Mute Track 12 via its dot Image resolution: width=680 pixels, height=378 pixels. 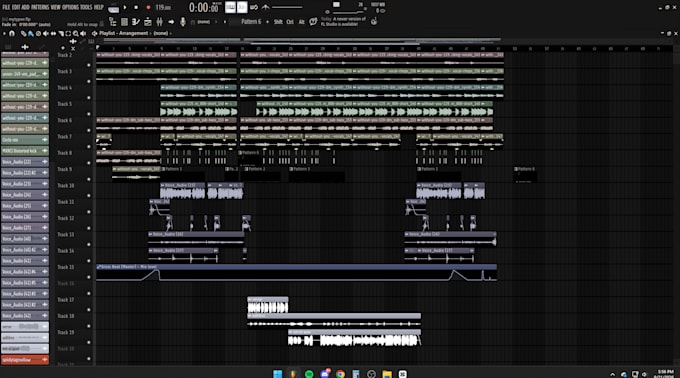[89, 228]
